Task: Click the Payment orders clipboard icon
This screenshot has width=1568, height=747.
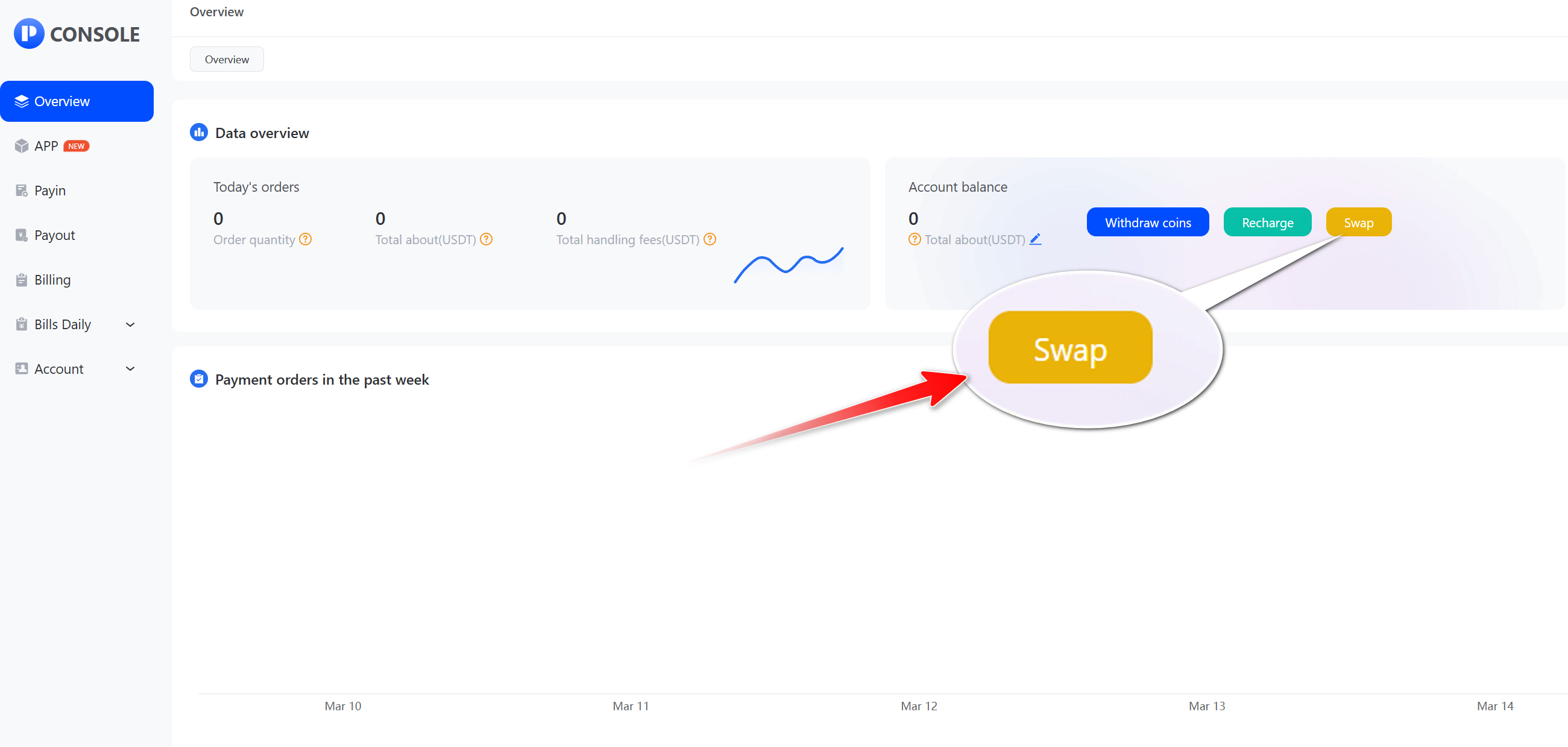Action: 199,379
